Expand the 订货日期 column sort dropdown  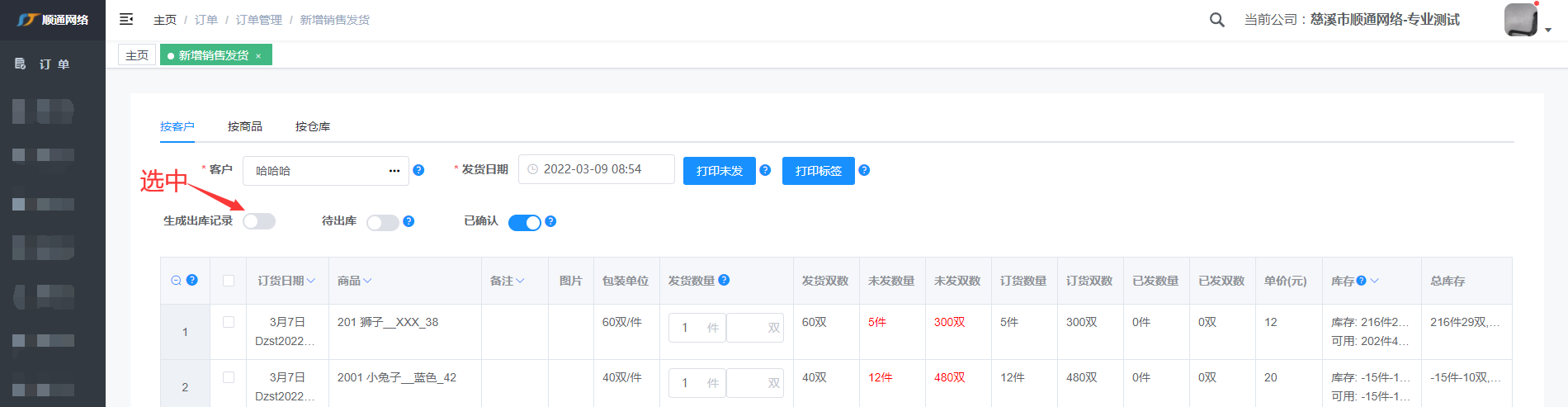click(311, 281)
